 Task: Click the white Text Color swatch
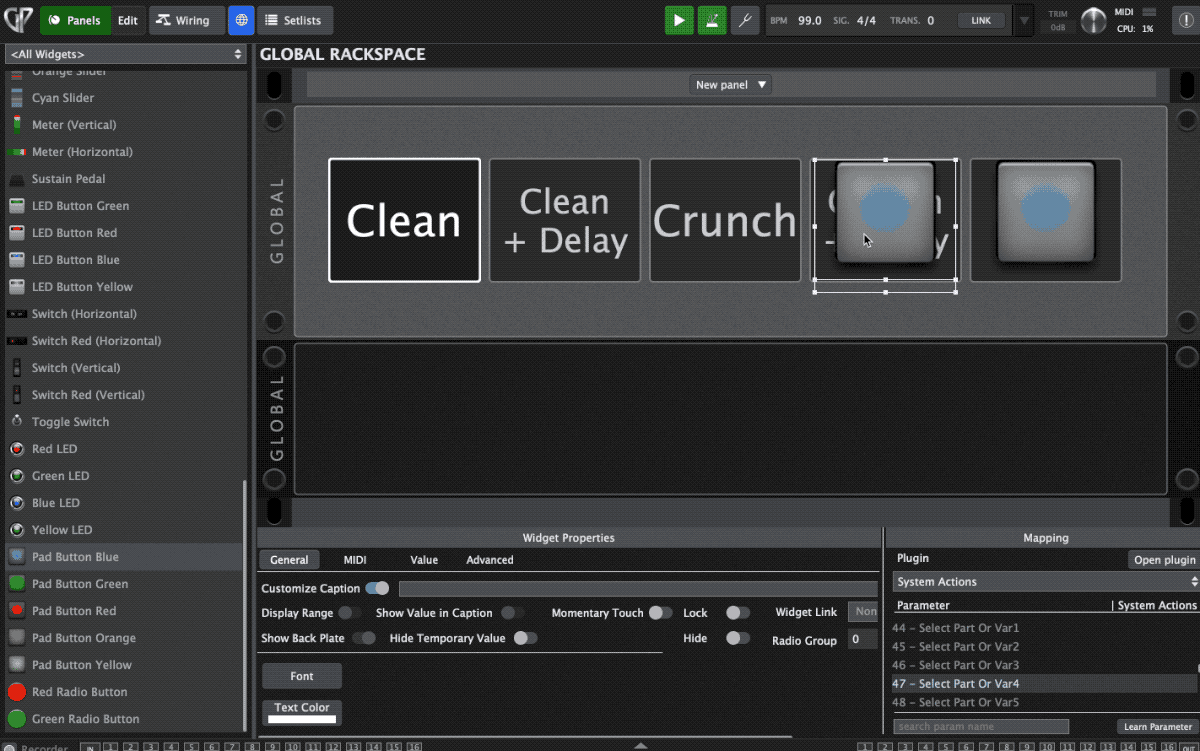click(x=302, y=718)
